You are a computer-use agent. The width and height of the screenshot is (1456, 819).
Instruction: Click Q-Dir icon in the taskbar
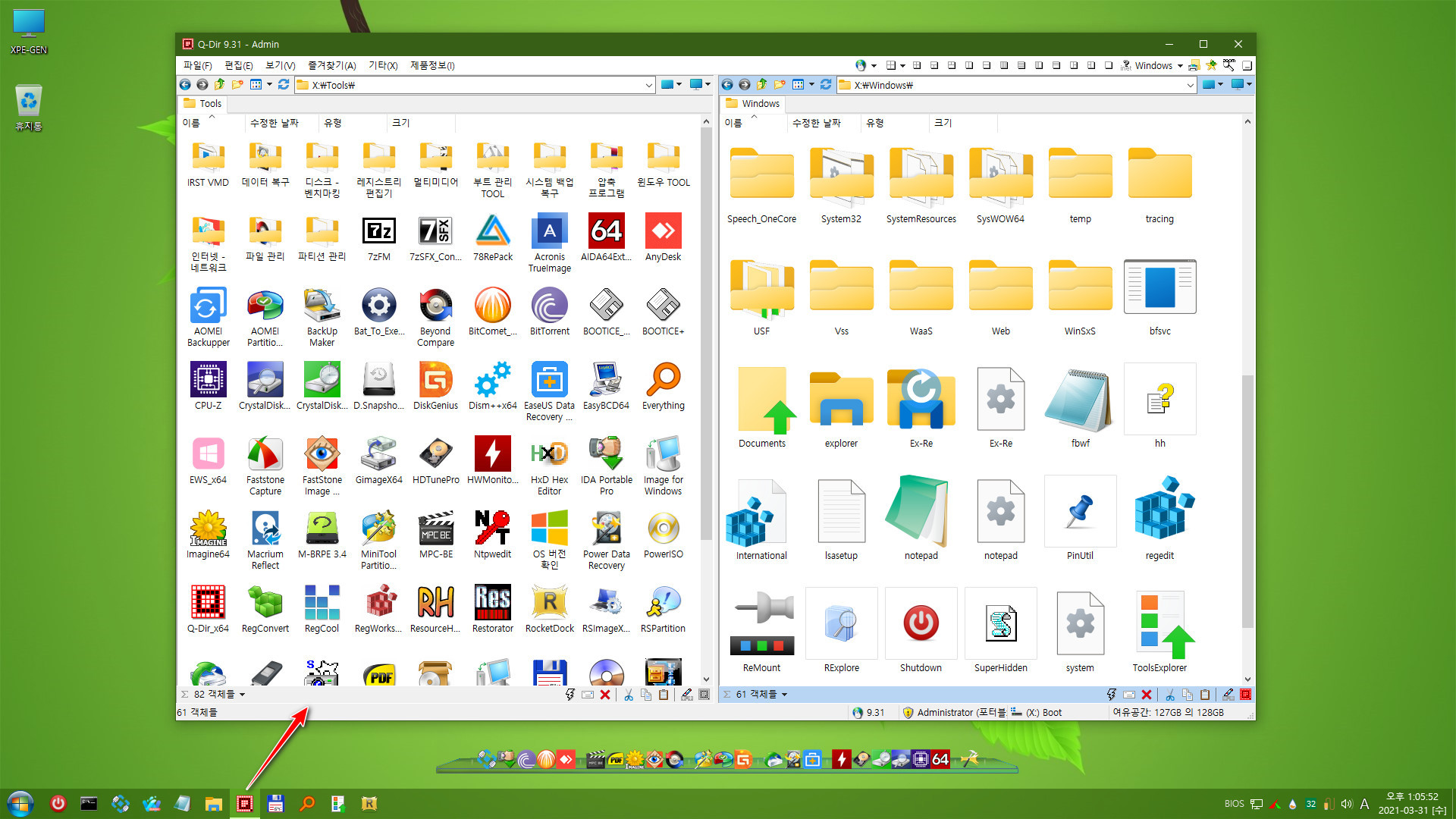(x=244, y=803)
